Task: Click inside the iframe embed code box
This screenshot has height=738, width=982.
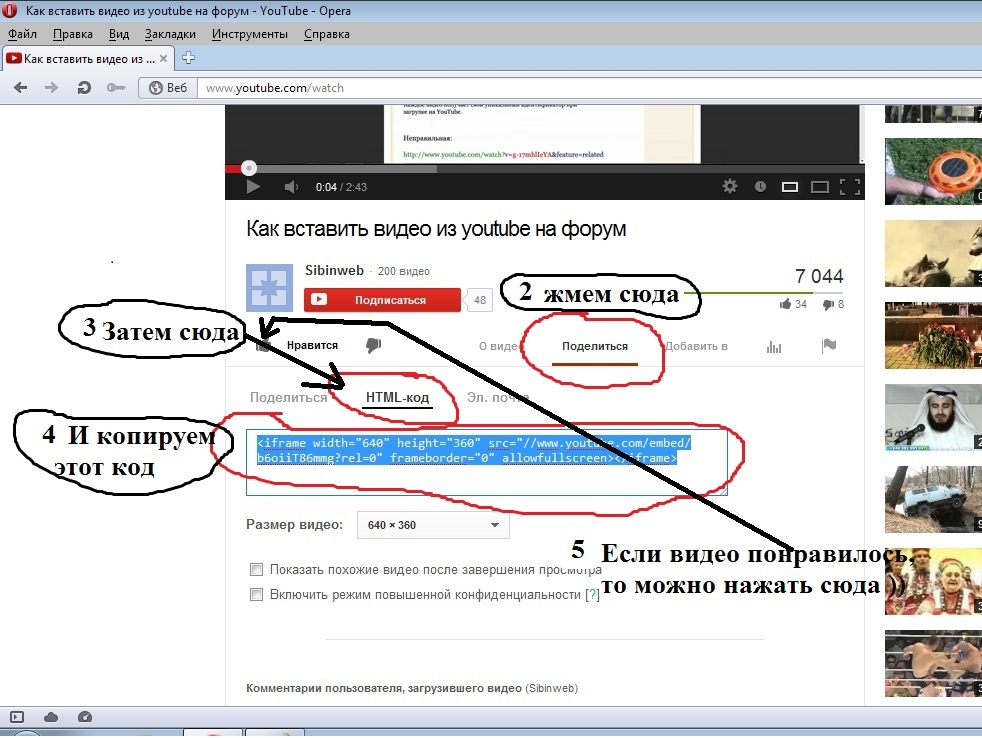Action: [x=487, y=462]
